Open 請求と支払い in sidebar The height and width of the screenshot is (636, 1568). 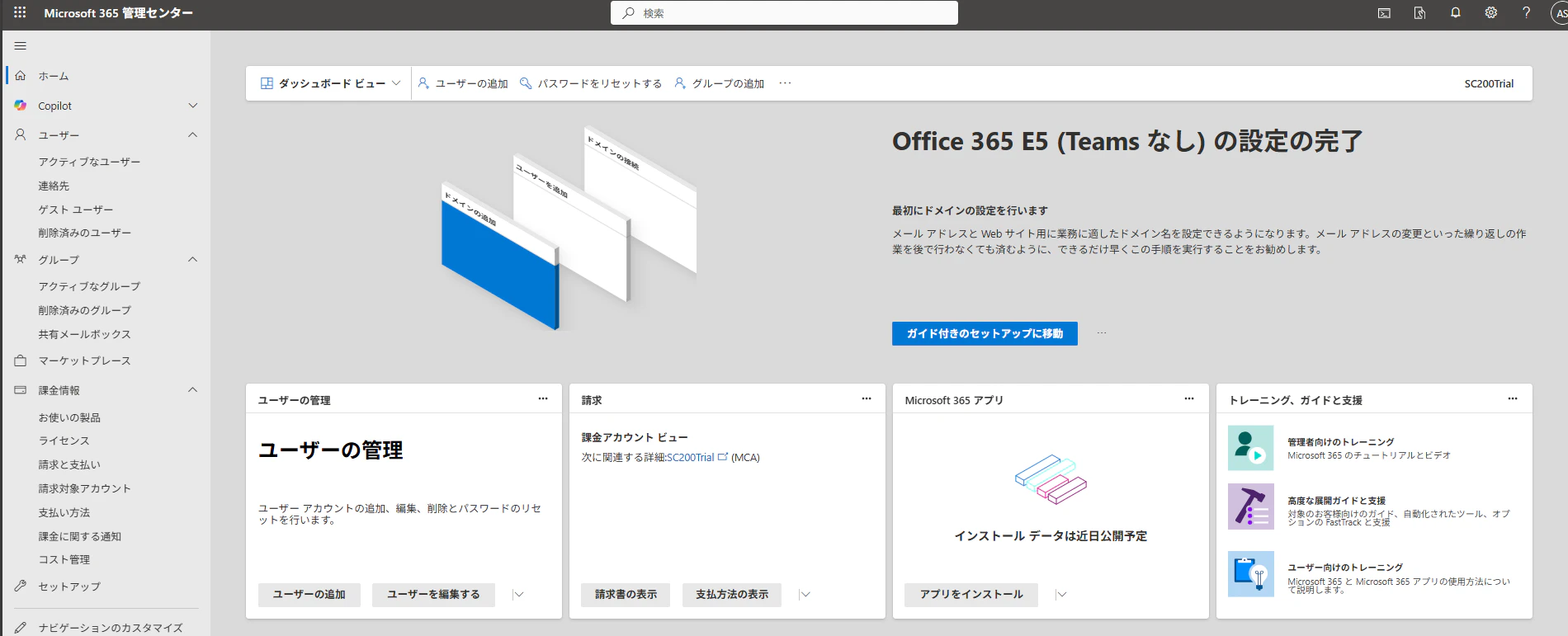pos(69,464)
